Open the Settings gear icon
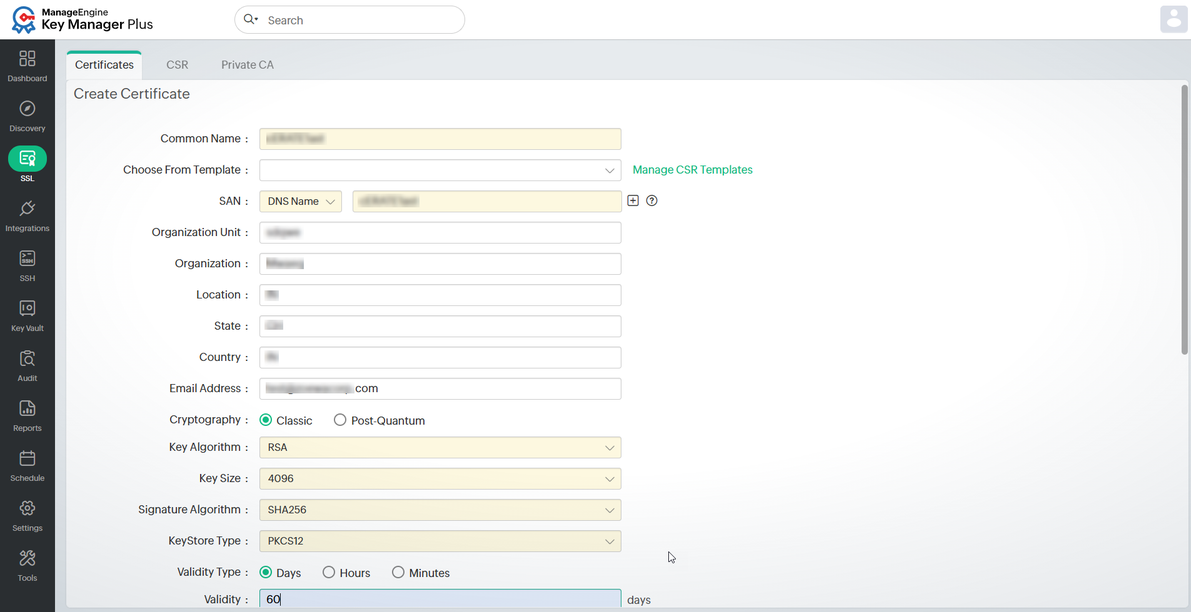 (27, 508)
